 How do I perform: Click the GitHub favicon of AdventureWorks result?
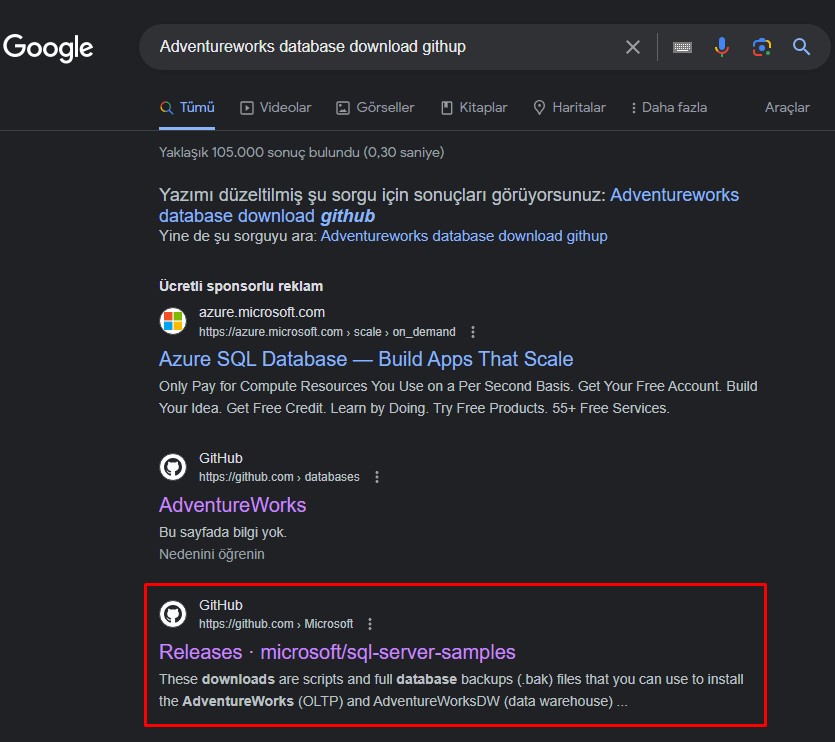point(173,467)
